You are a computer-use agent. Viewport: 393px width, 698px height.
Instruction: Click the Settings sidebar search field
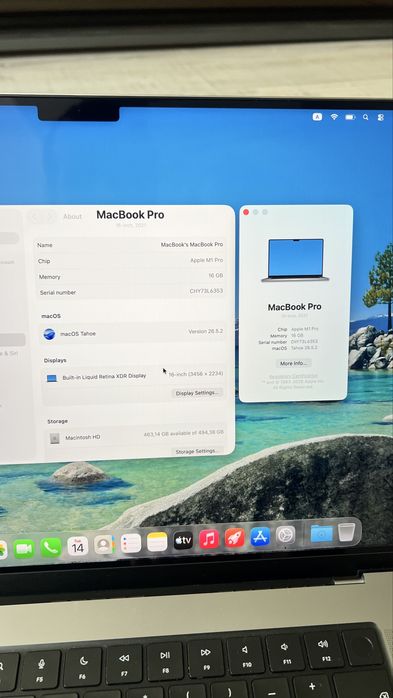pyautogui.click(x=9, y=238)
